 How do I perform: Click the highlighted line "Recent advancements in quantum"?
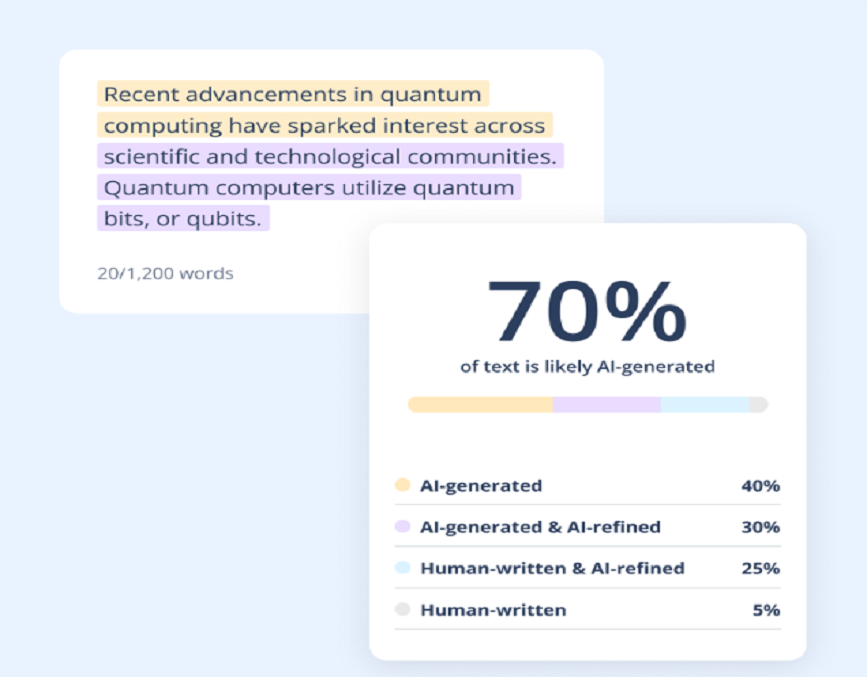click(292, 95)
